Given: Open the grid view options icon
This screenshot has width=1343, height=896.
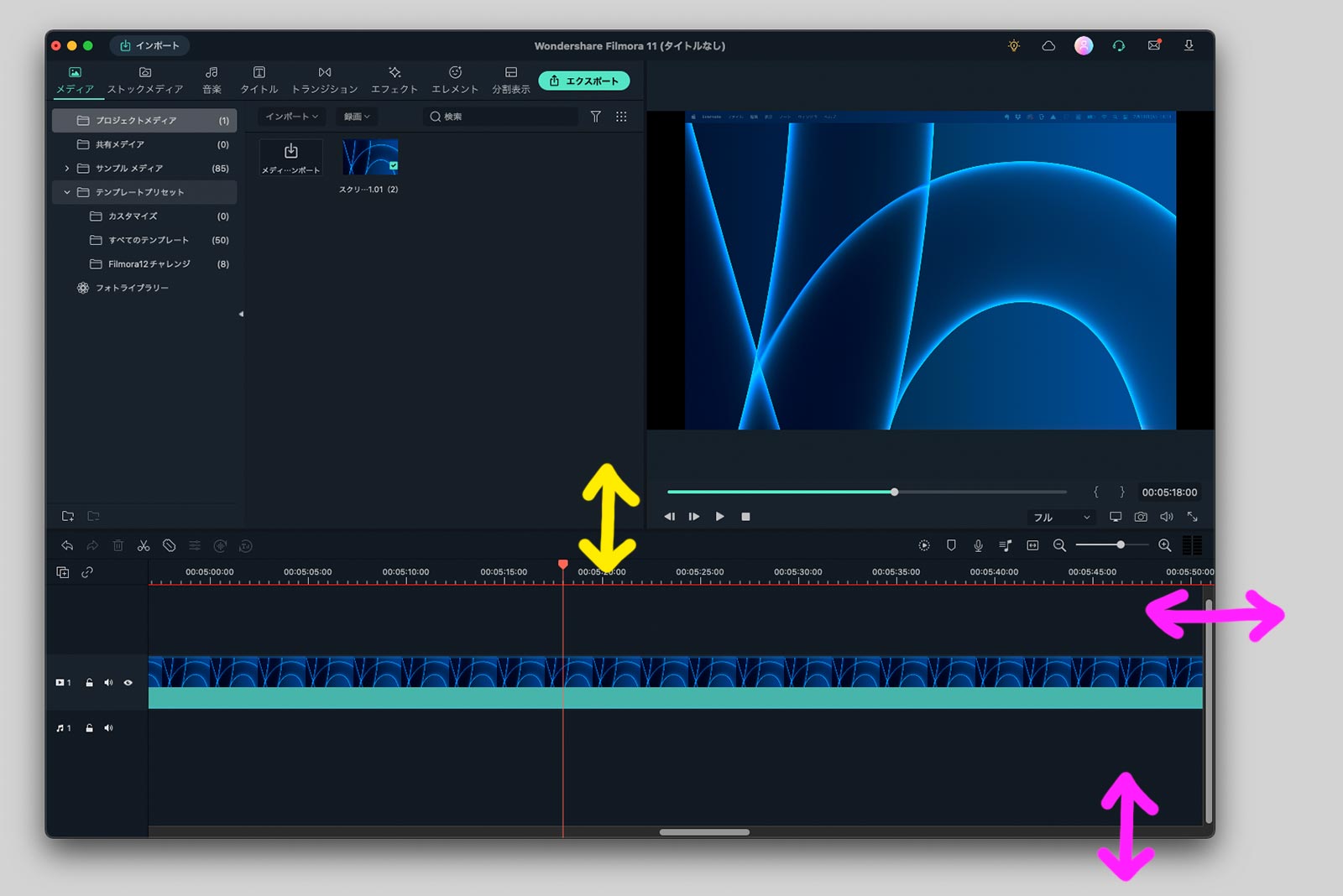Looking at the screenshot, I should [x=621, y=117].
